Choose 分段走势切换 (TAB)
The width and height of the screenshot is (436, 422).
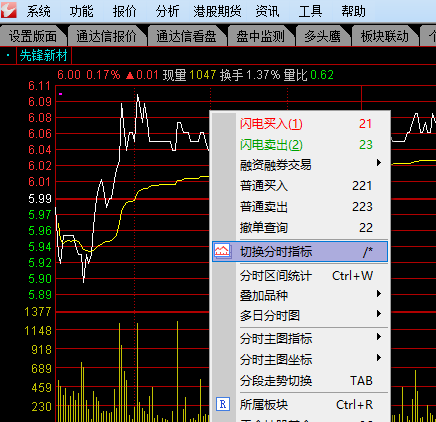pos(301,380)
